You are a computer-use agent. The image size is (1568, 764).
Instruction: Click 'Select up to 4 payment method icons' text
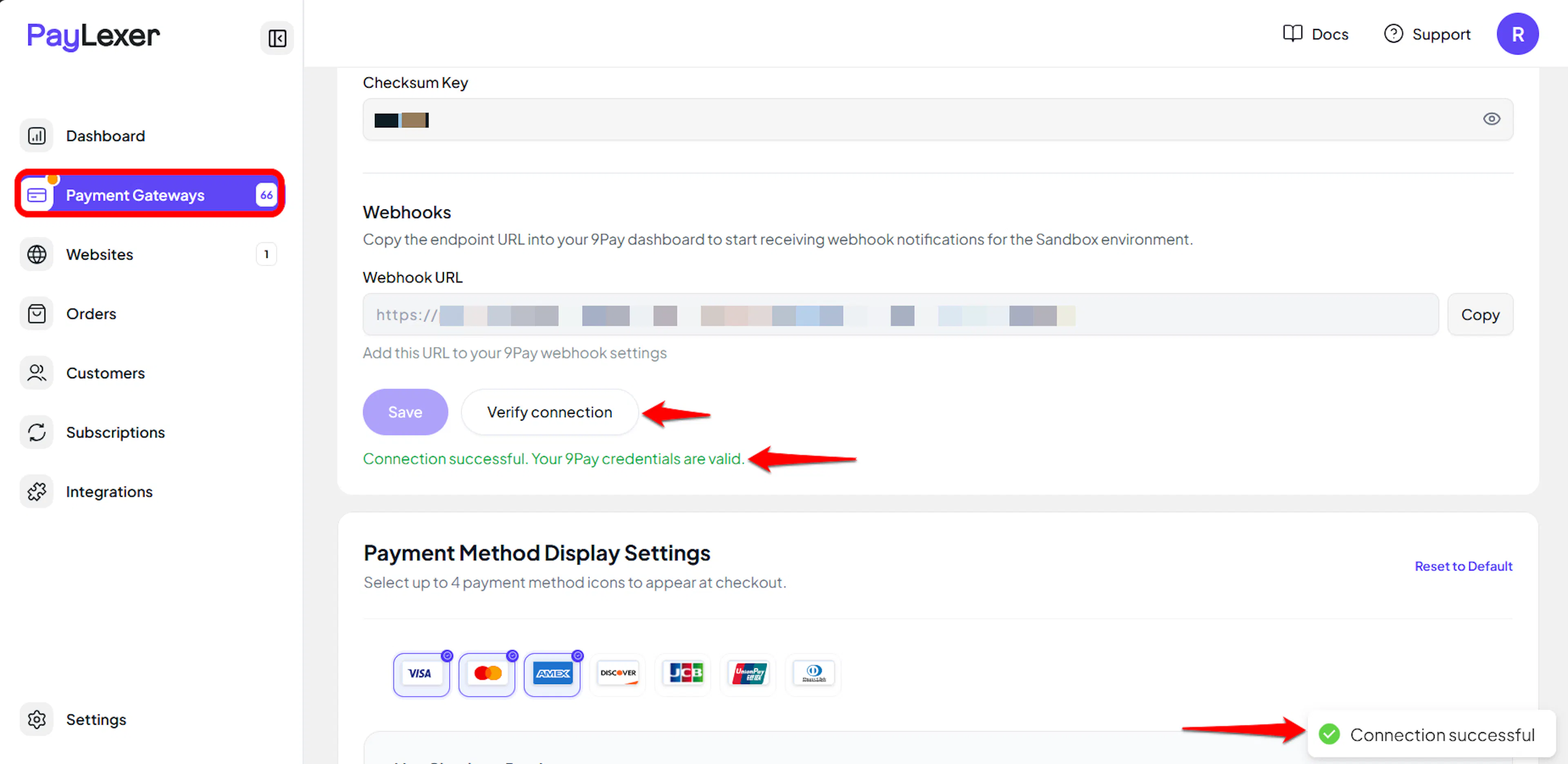[x=575, y=583]
